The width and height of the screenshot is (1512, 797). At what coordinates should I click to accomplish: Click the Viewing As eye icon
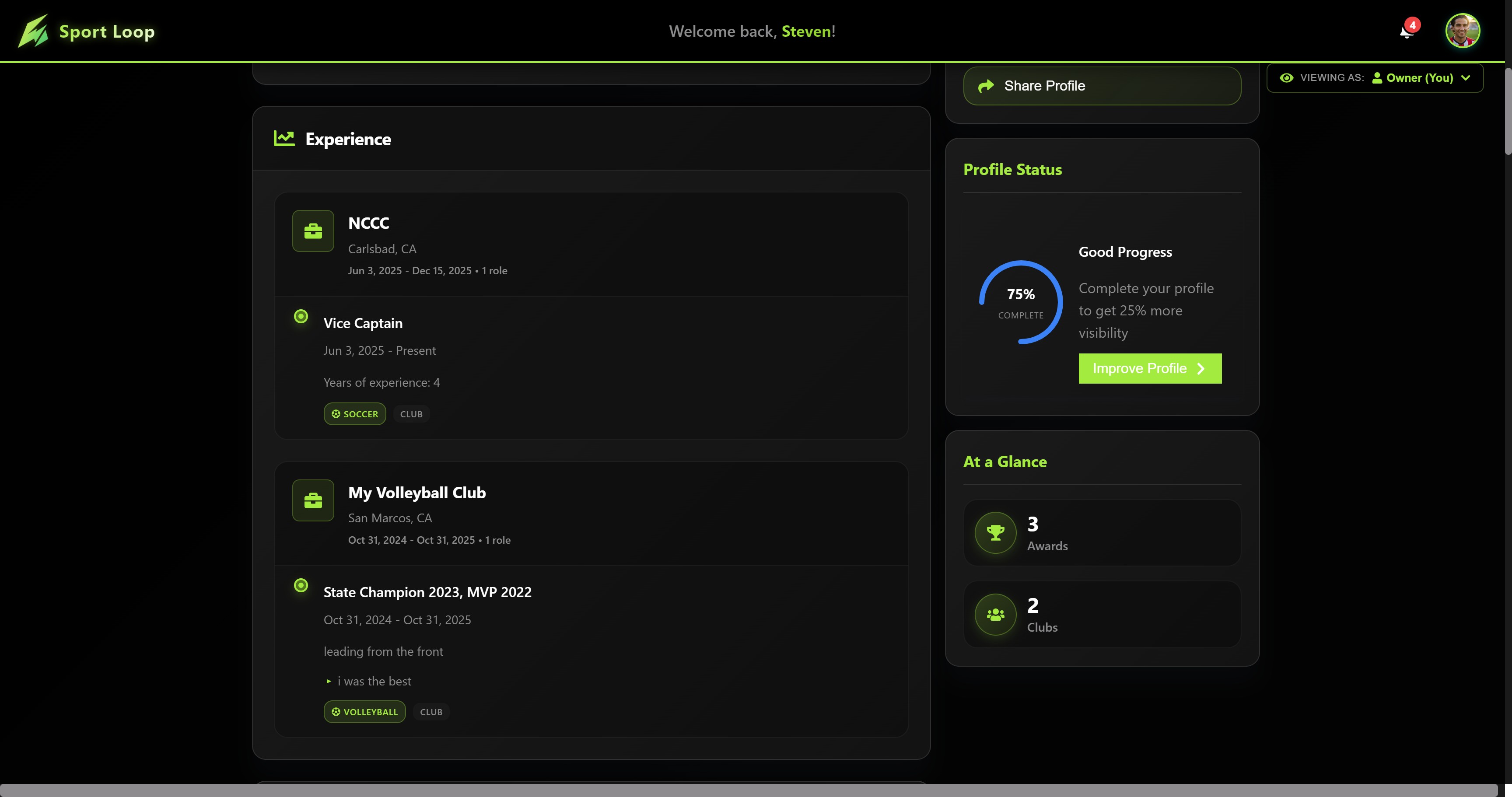(x=1286, y=78)
